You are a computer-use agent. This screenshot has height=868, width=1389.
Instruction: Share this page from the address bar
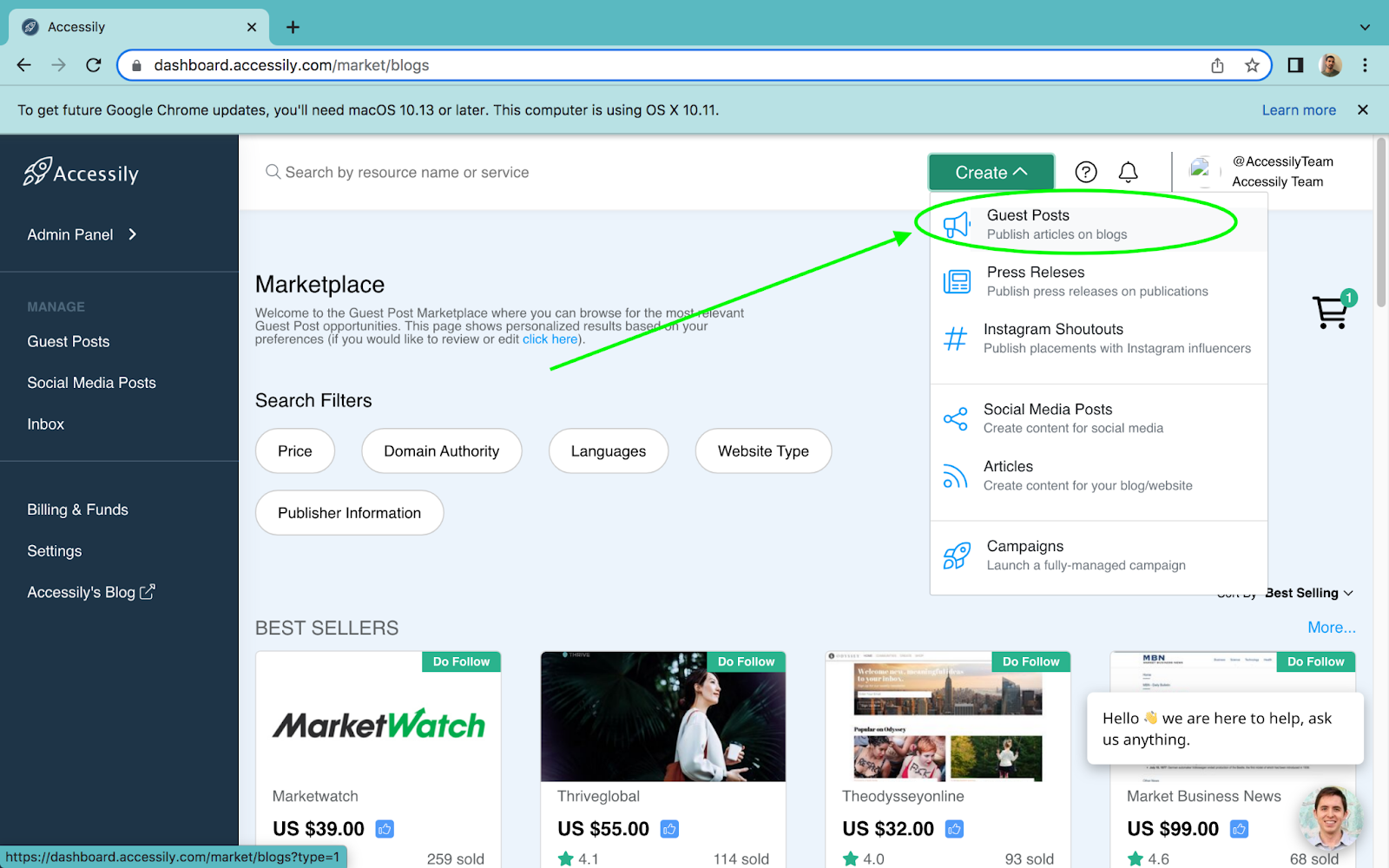pyautogui.click(x=1217, y=65)
